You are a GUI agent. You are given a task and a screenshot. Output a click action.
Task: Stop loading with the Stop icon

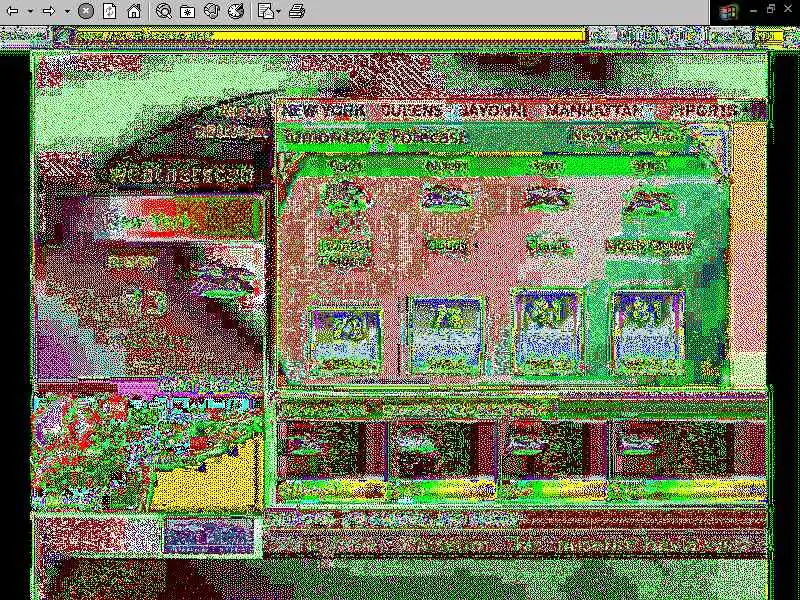point(86,11)
